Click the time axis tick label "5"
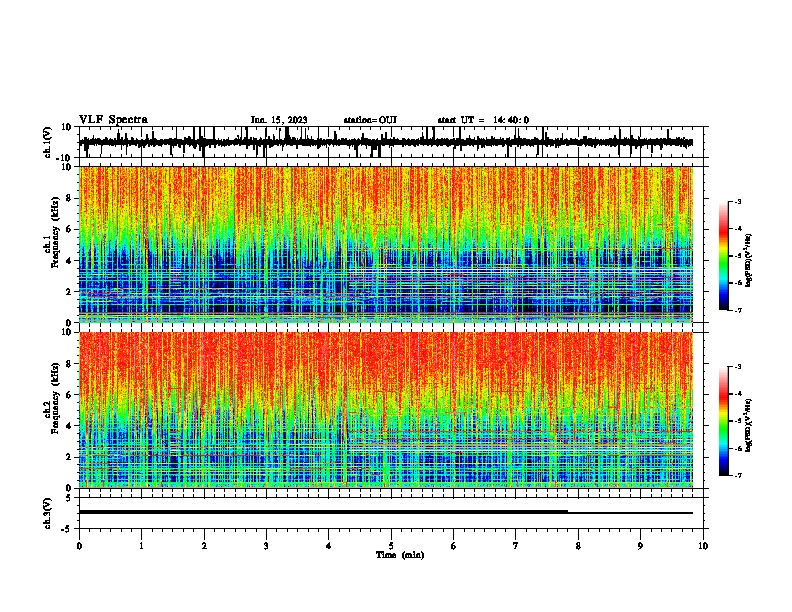792x612 pixels. coord(391,546)
